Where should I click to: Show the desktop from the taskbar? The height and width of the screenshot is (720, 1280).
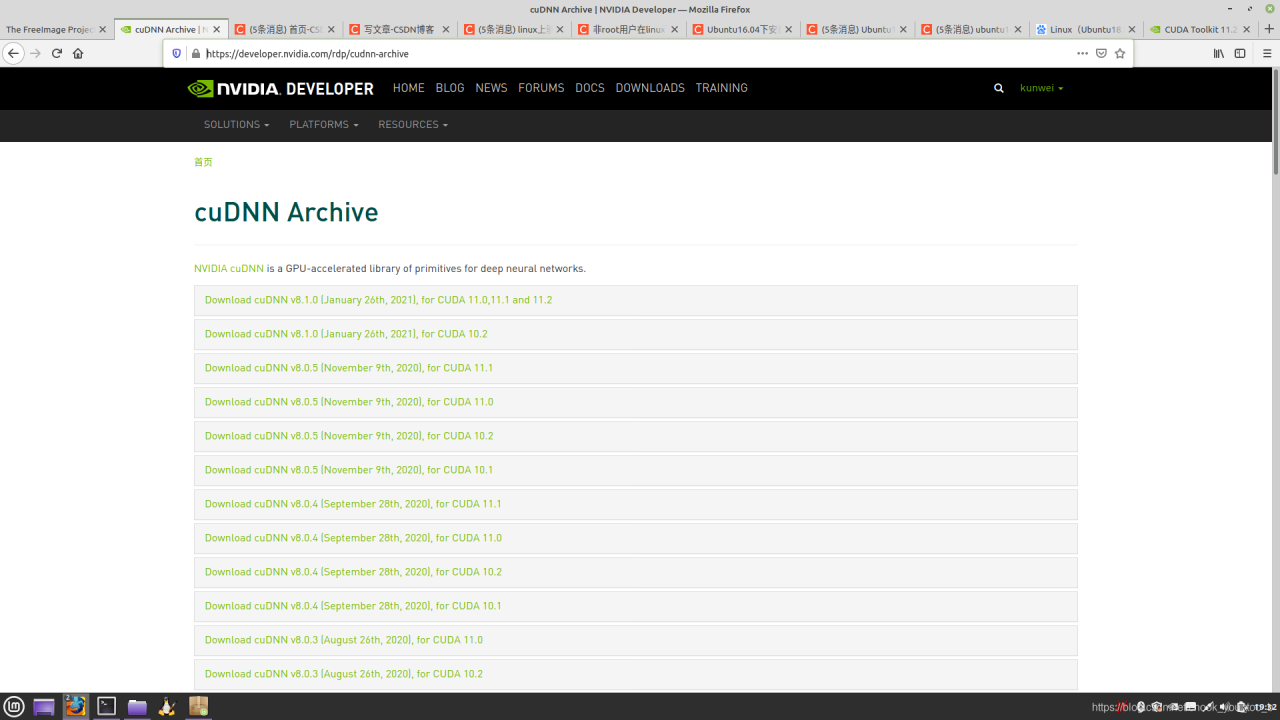[44, 707]
